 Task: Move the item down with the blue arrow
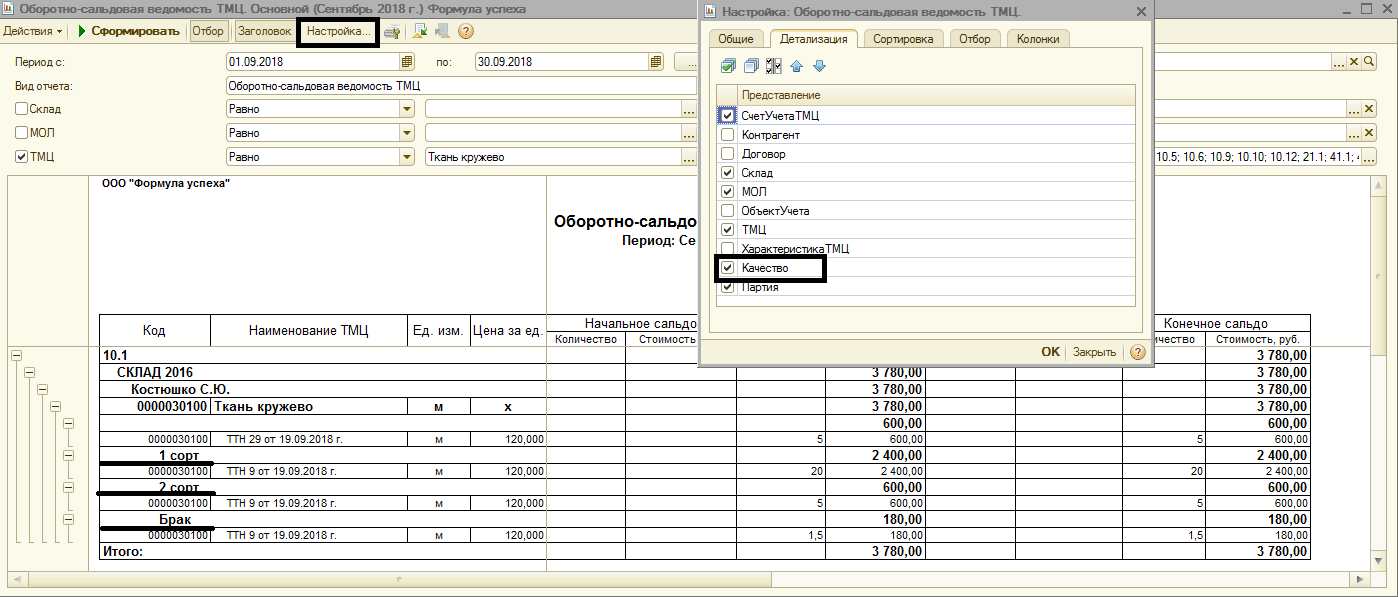pyautogui.click(x=819, y=66)
